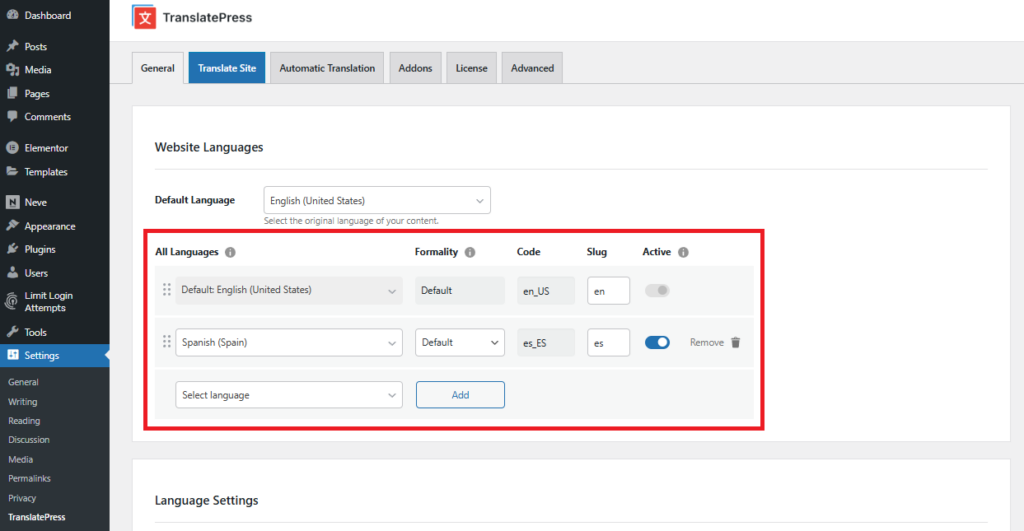Viewport: 1024px width, 531px height.
Task: Switch to the General tab
Action: tap(157, 68)
